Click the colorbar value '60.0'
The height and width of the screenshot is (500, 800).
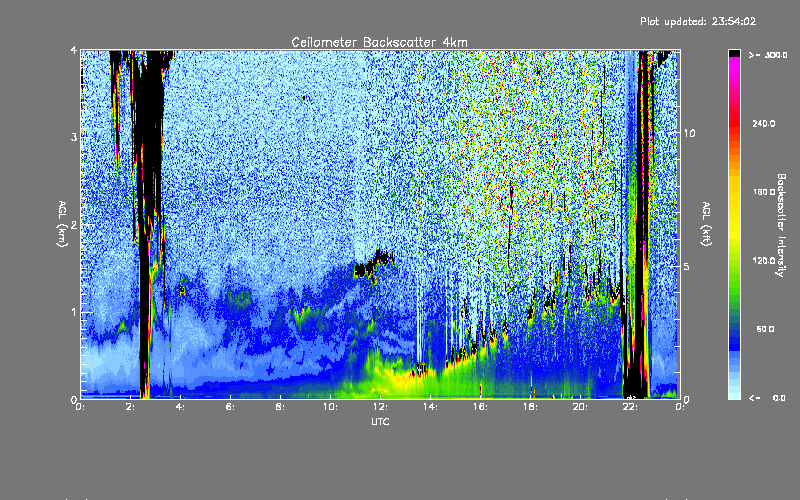point(765,329)
